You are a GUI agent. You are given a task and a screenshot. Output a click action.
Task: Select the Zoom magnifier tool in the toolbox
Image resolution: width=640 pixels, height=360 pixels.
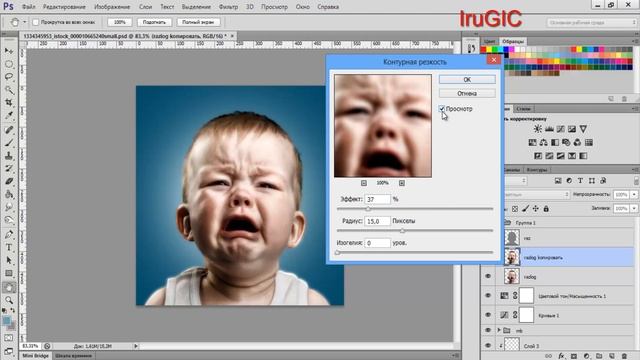click(9, 300)
